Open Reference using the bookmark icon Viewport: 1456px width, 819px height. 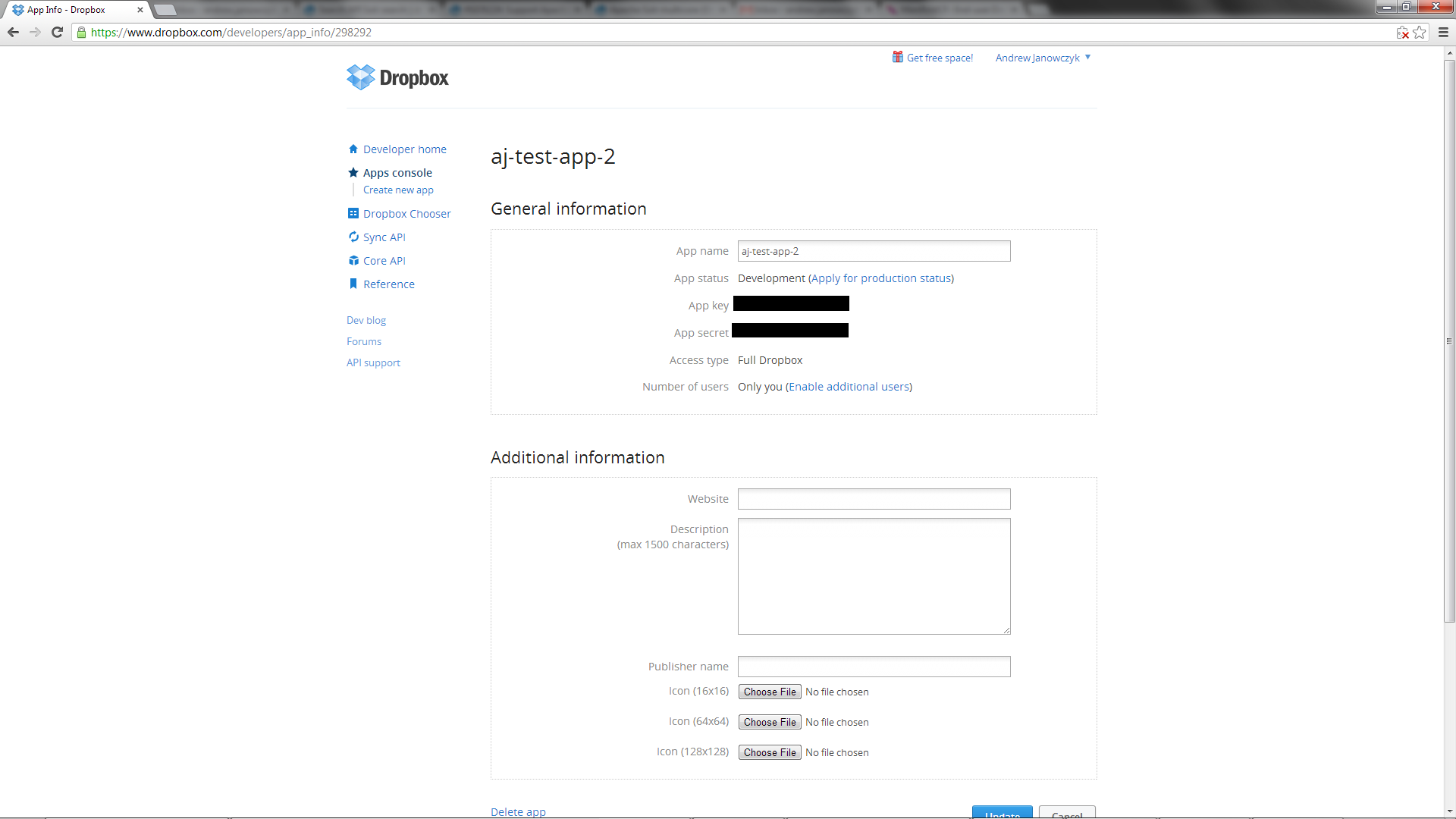click(x=353, y=284)
